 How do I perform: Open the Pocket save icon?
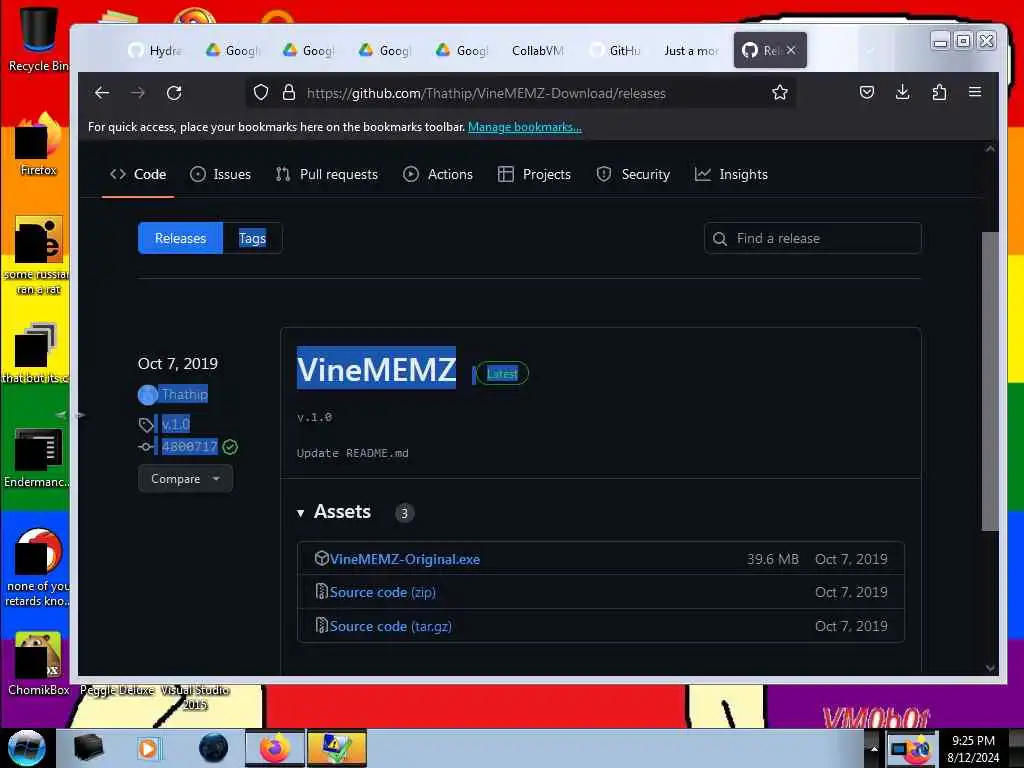[x=867, y=92]
